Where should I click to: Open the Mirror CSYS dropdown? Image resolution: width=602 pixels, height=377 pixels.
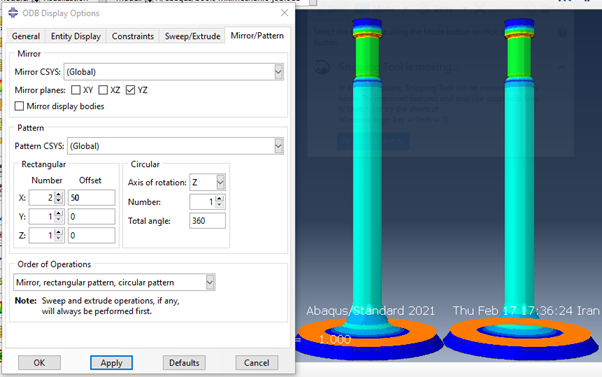pyautogui.click(x=278, y=72)
